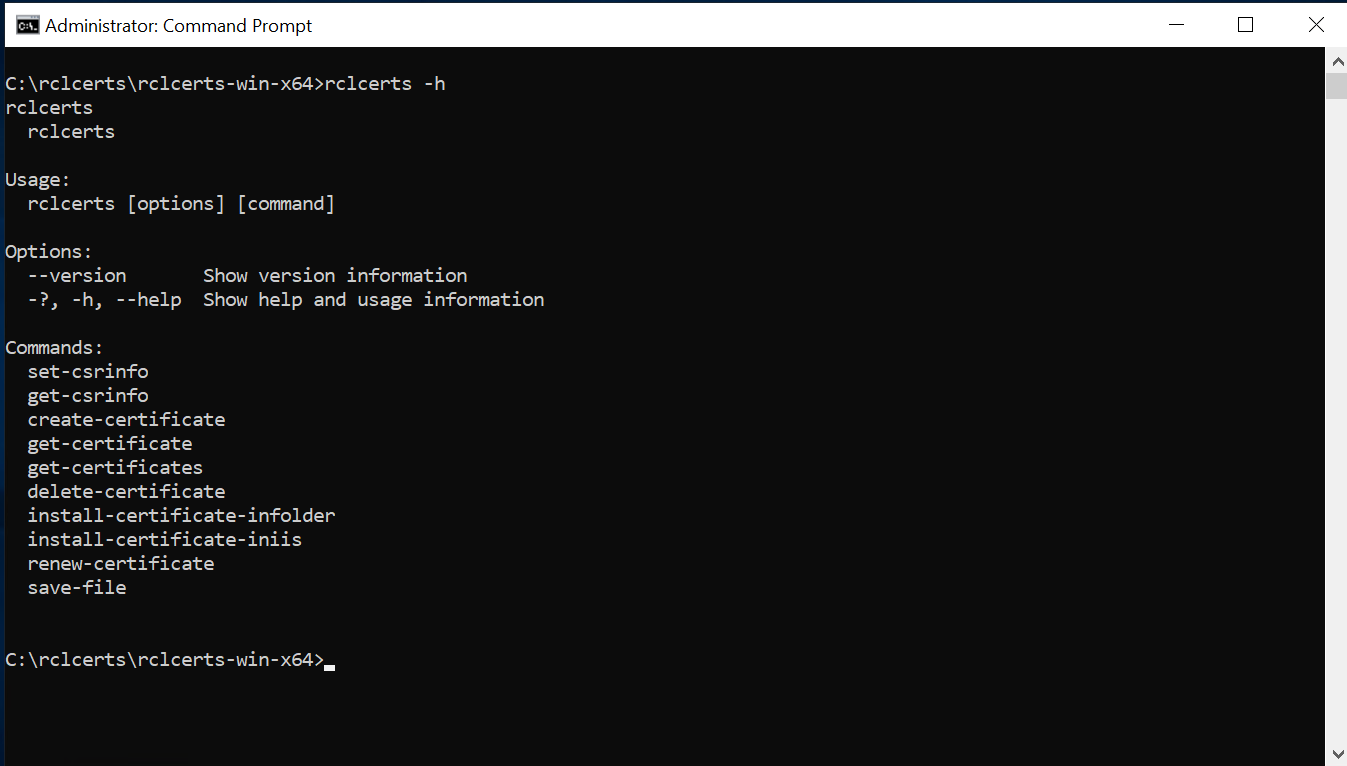Maximize the Command Prompt window
1347x766 pixels.
click(1245, 25)
